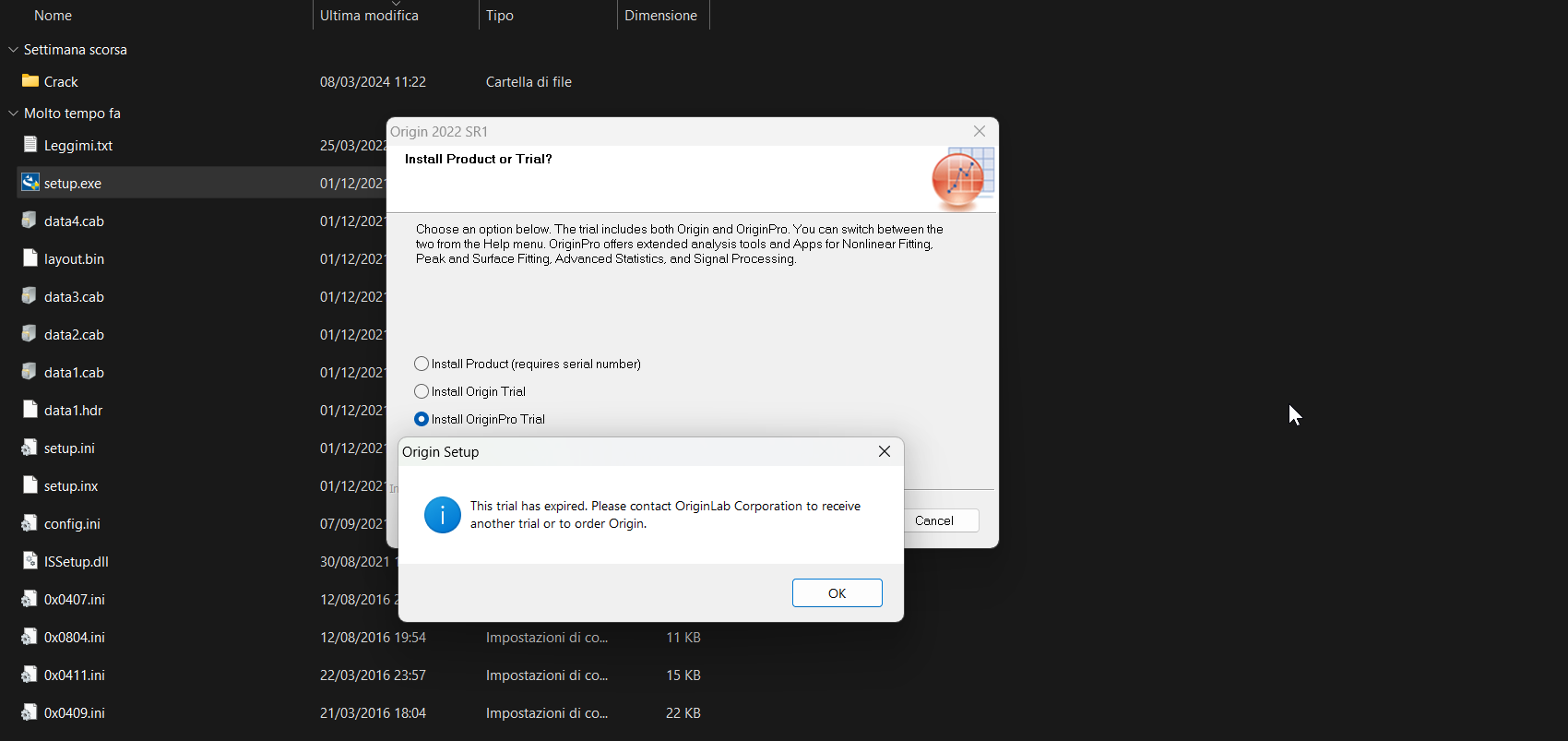Image resolution: width=1568 pixels, height=741 pixels.
Task: Select the data1.cab file name
Action: click(x=74, y=373)
